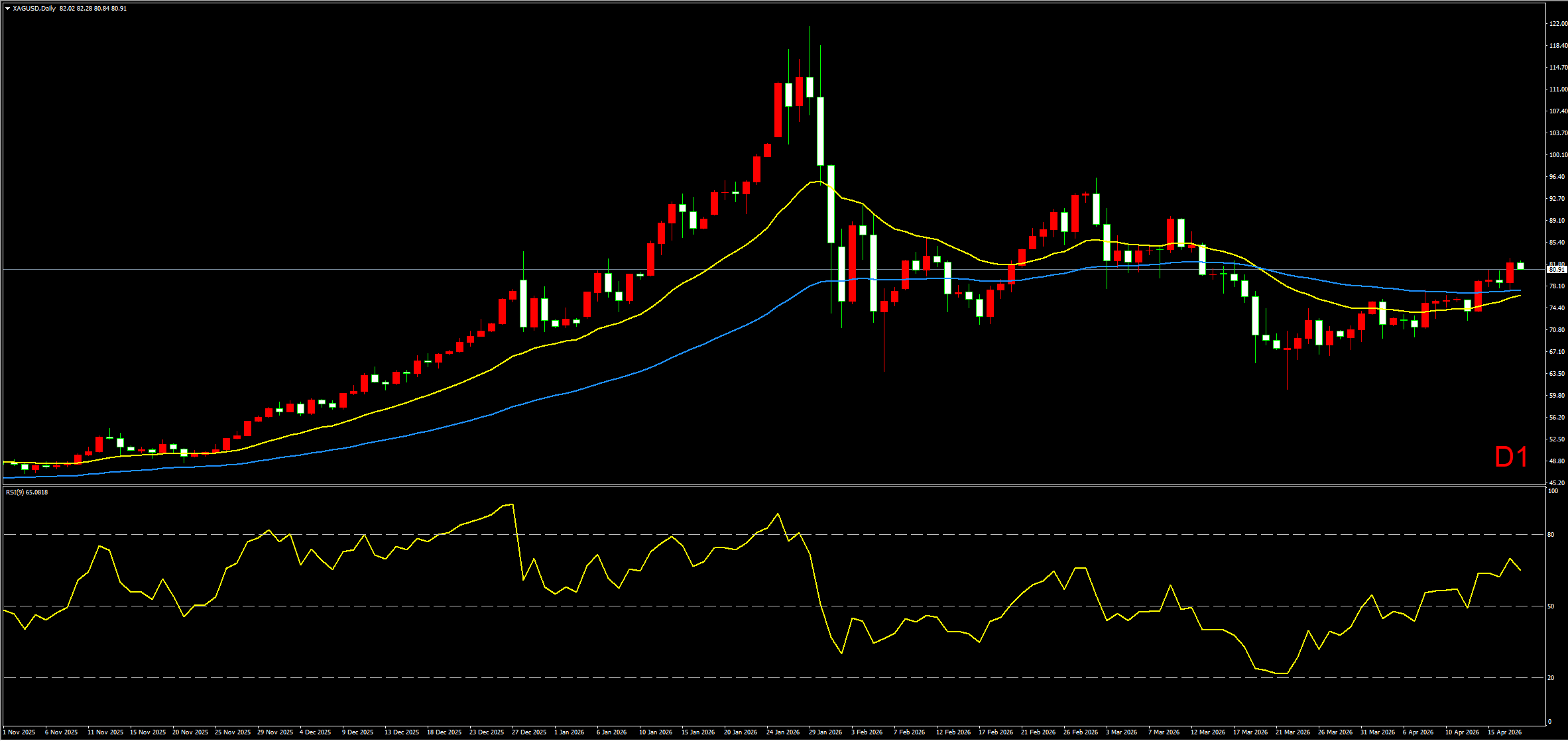Click the current price tag 80.91
Viewport: 1568px width, 741px height.
[x=1556, y=270]
